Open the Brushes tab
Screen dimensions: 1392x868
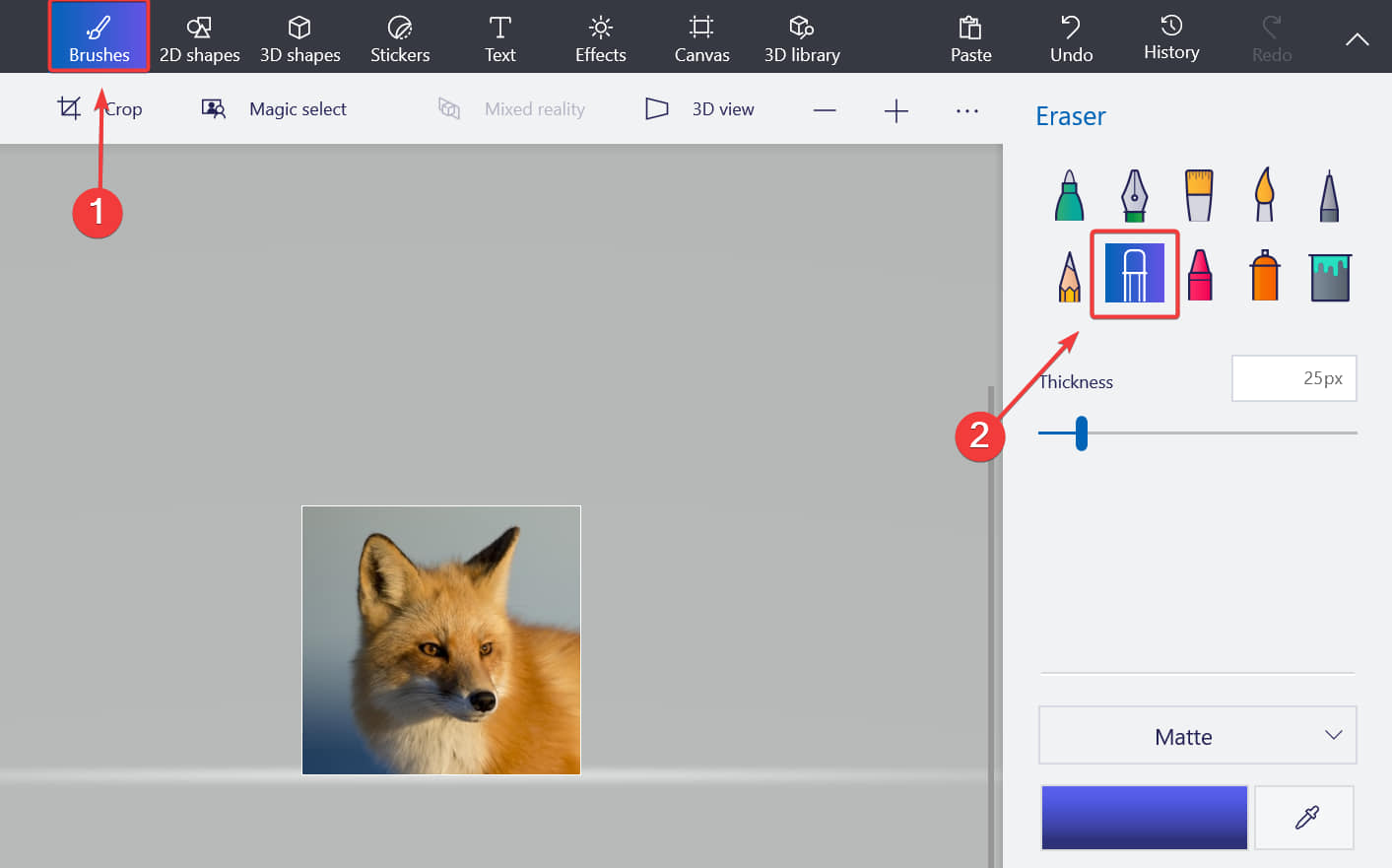(99, 36)
